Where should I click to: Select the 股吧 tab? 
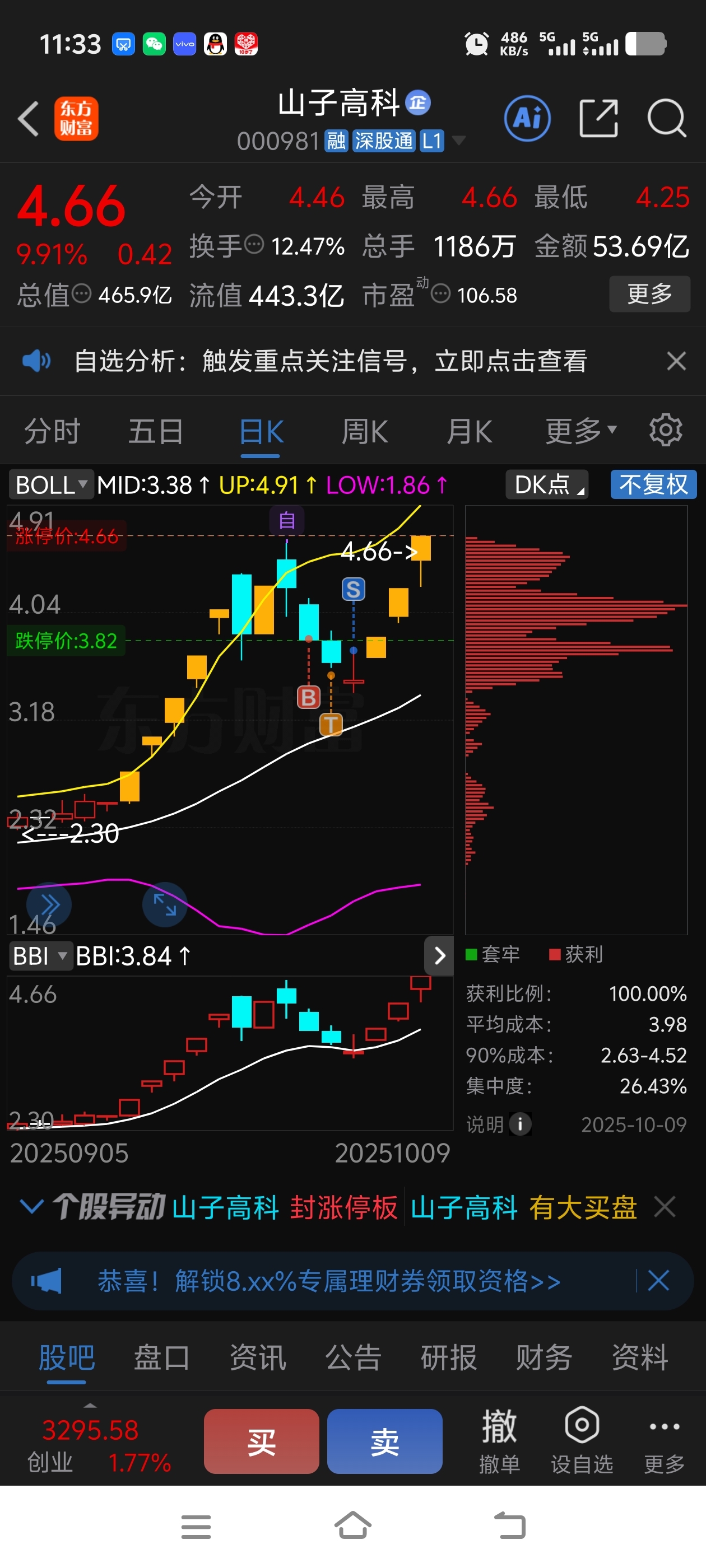pos(66,1357)
